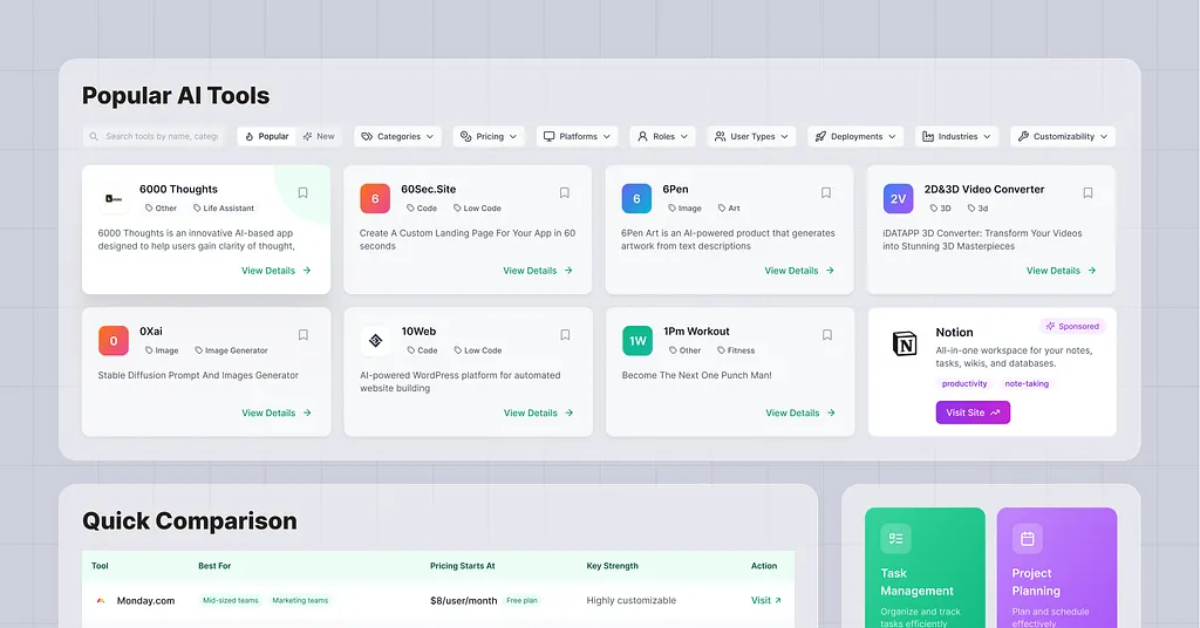This screenshot has width=1200, height=628.
Task: Click the Mid-sized teams tag
Action: click(x=230, y=600)
